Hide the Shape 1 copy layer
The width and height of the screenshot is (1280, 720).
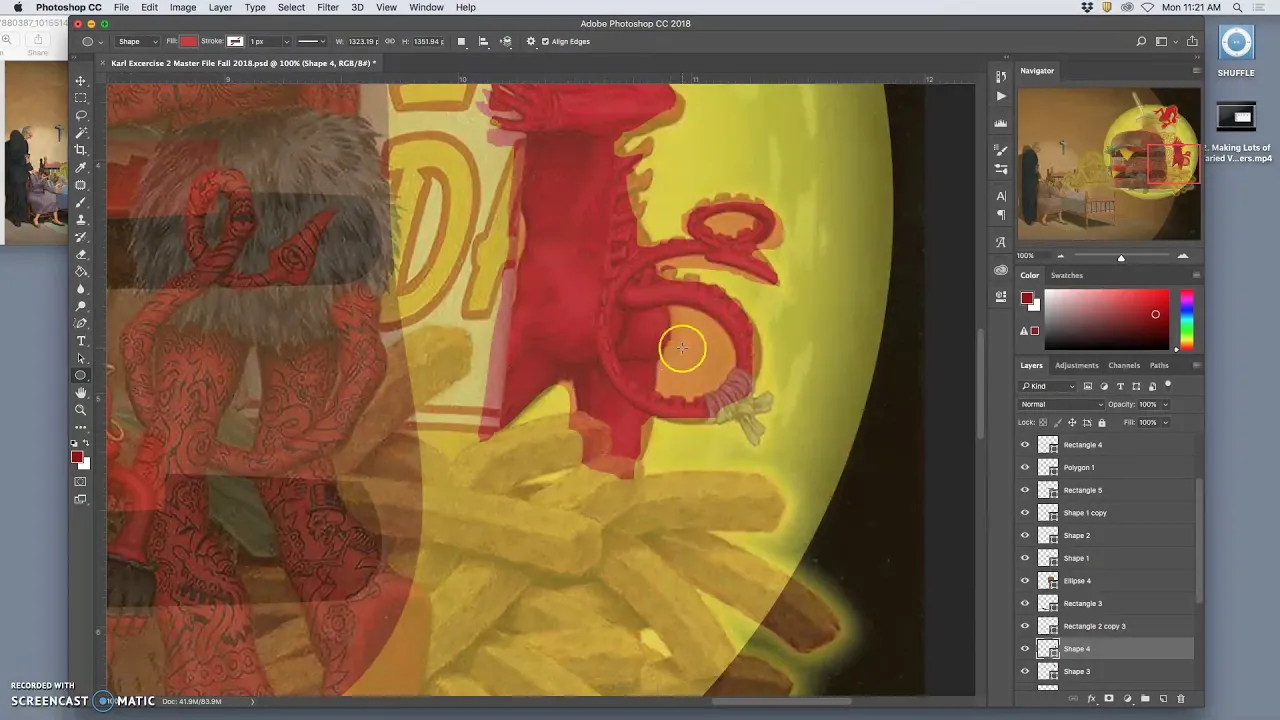click(1024, 513)
